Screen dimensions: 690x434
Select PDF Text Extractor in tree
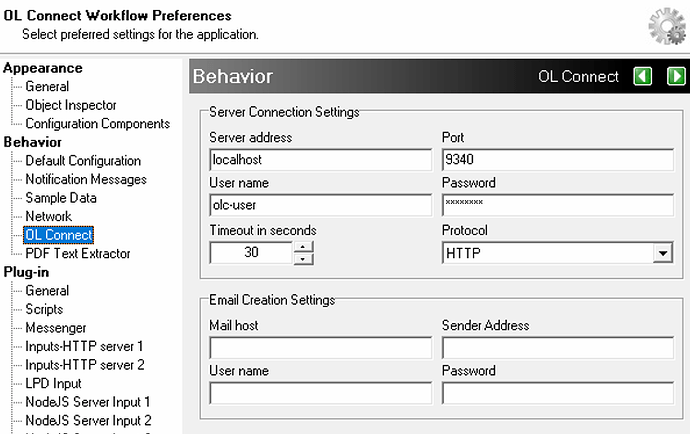pos(78,254)
